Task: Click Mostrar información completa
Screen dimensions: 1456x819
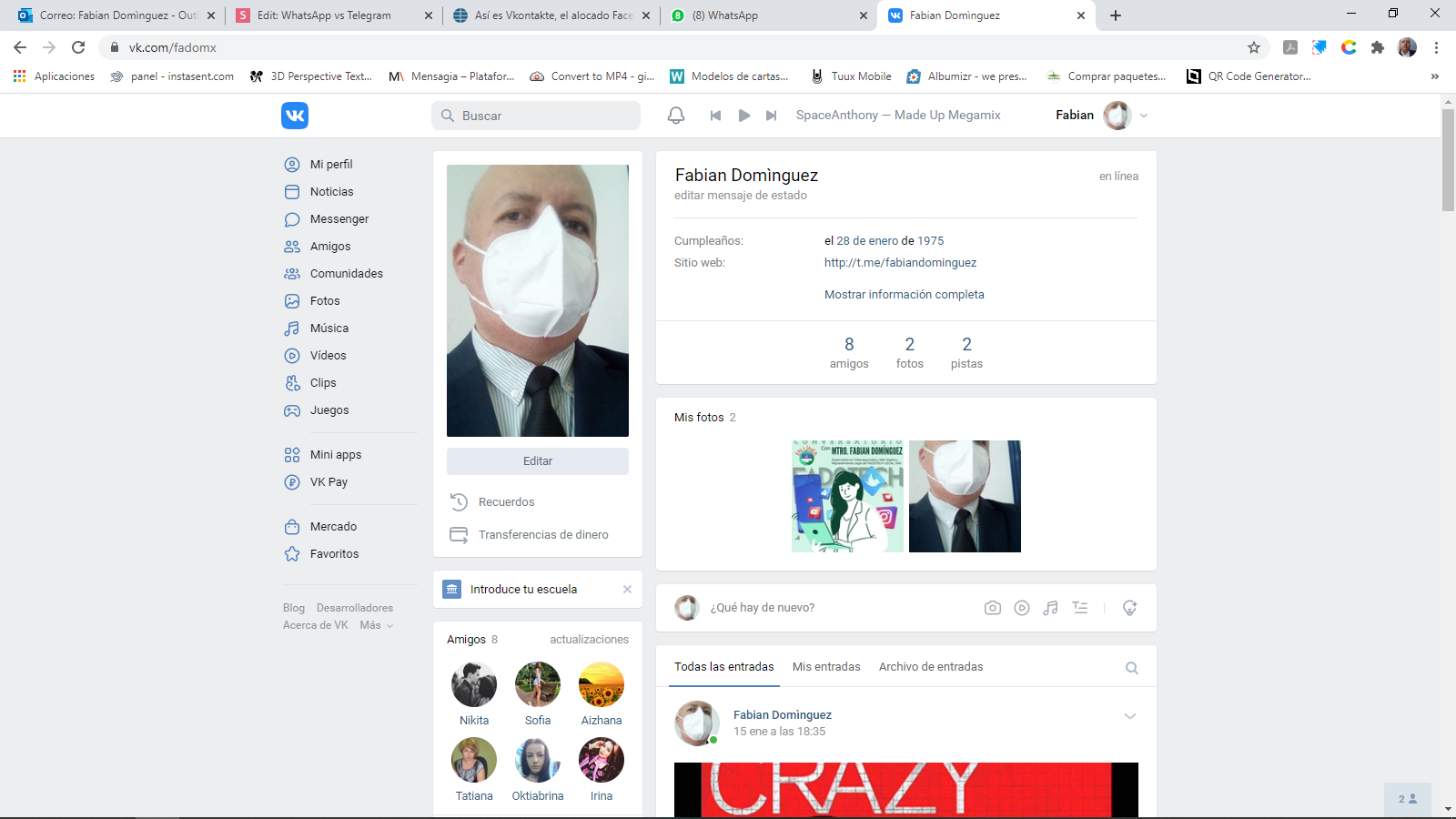Action: coord(905,295)
